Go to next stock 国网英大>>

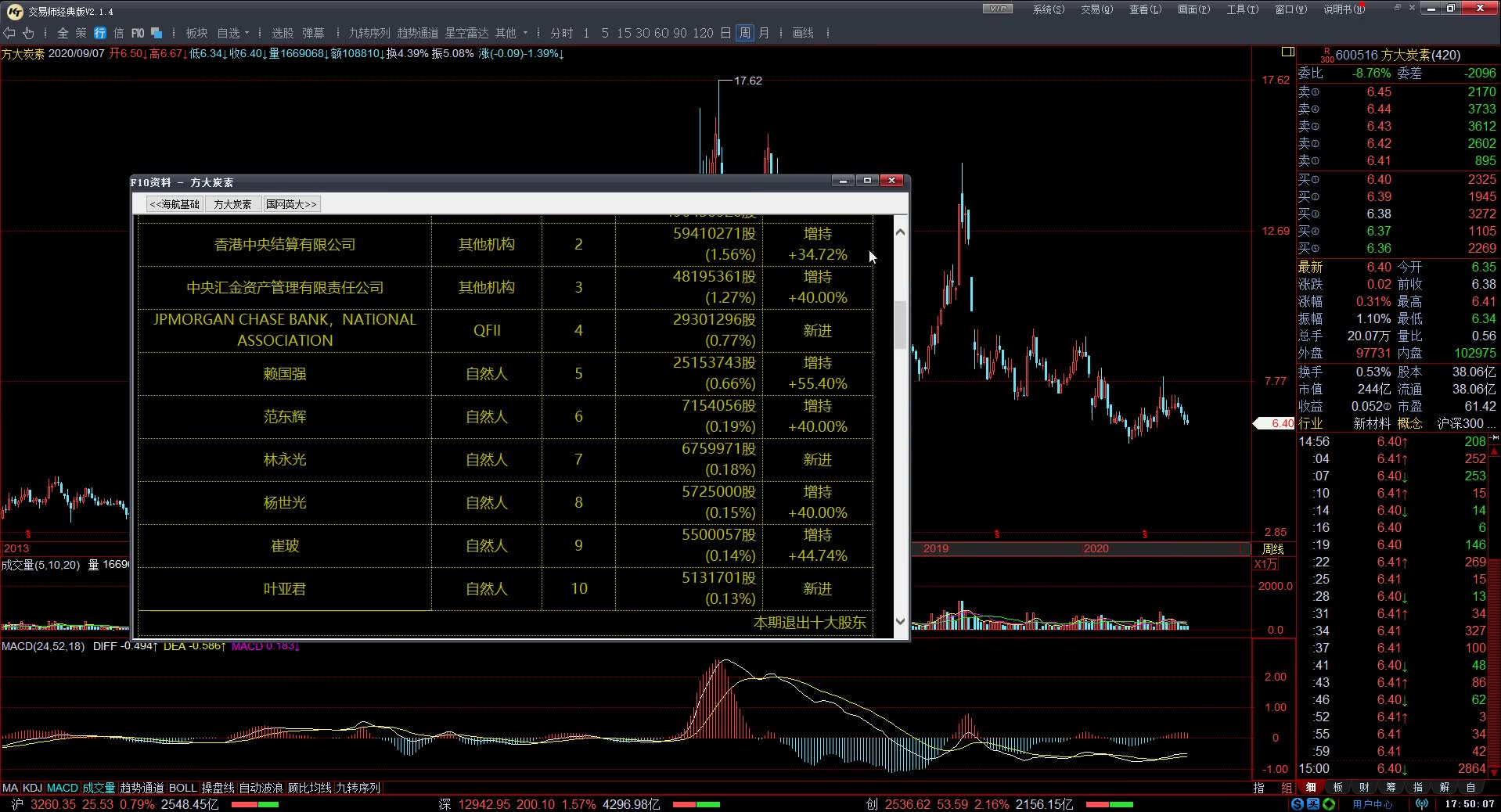point(291,204)
